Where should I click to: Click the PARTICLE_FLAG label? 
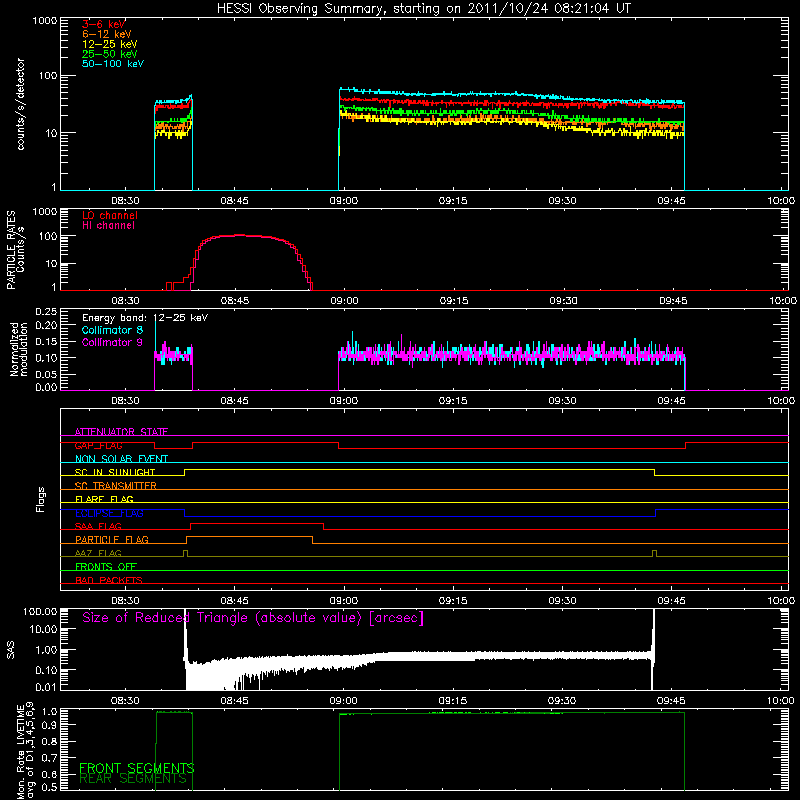tap(112, 539)
